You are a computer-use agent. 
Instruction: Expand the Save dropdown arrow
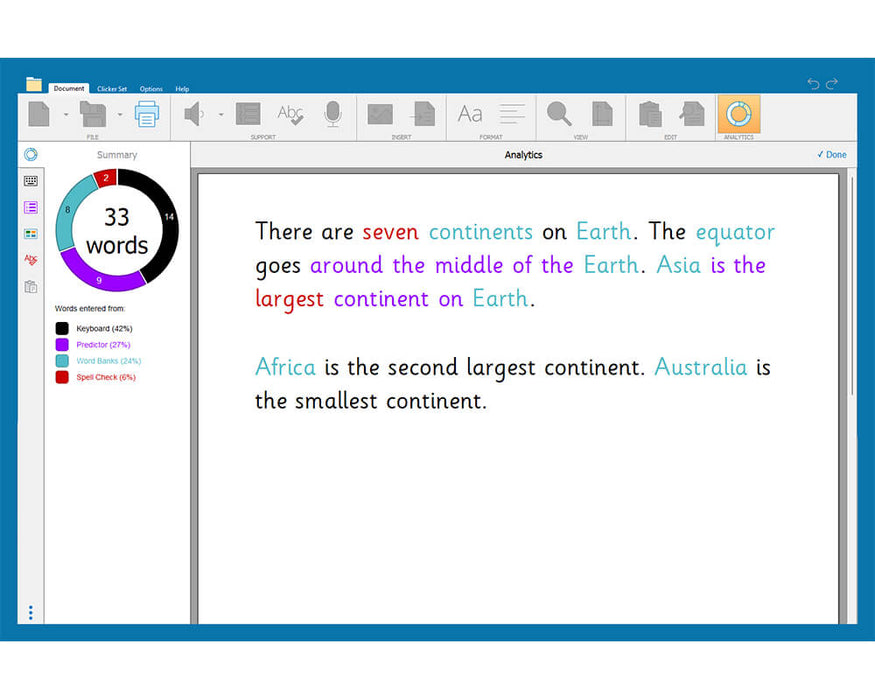[x=120, y=115]
